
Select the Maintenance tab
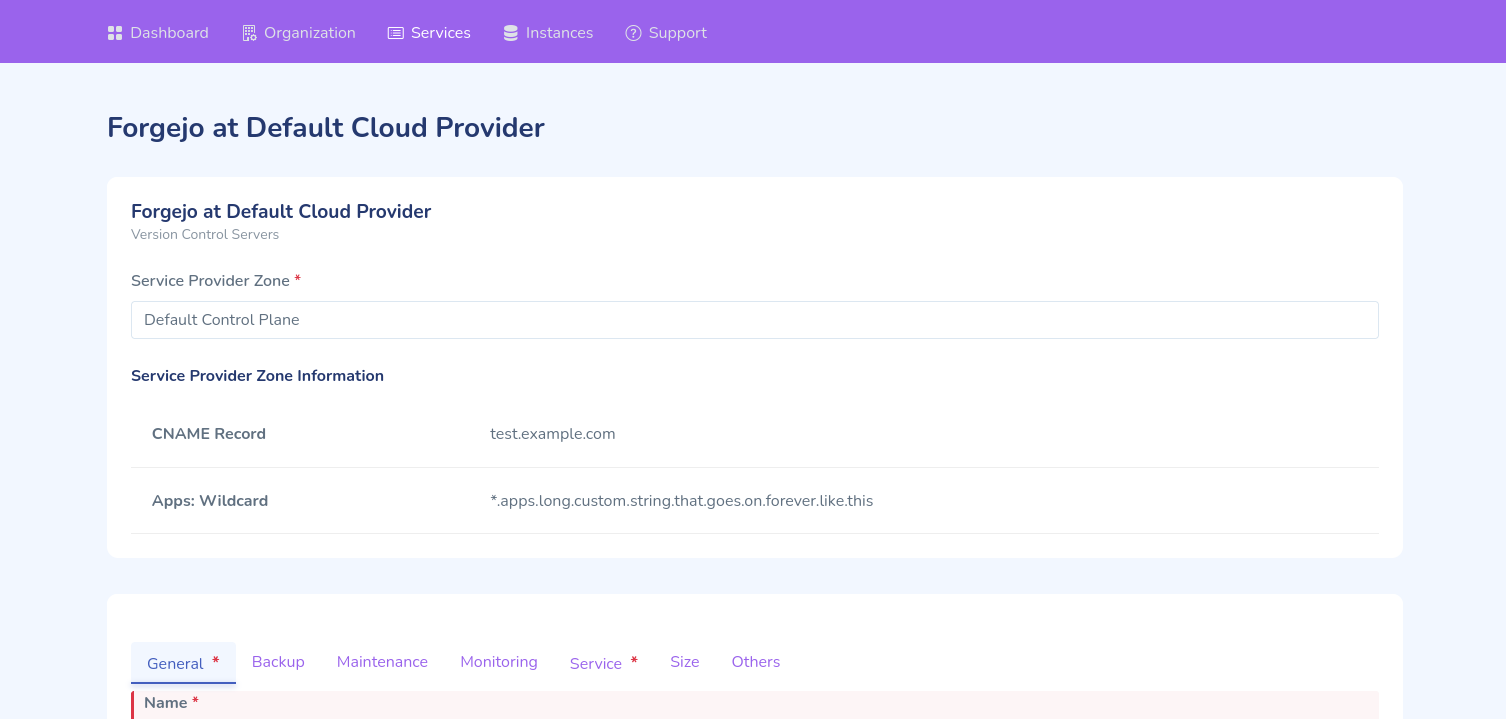coord(382,662)
